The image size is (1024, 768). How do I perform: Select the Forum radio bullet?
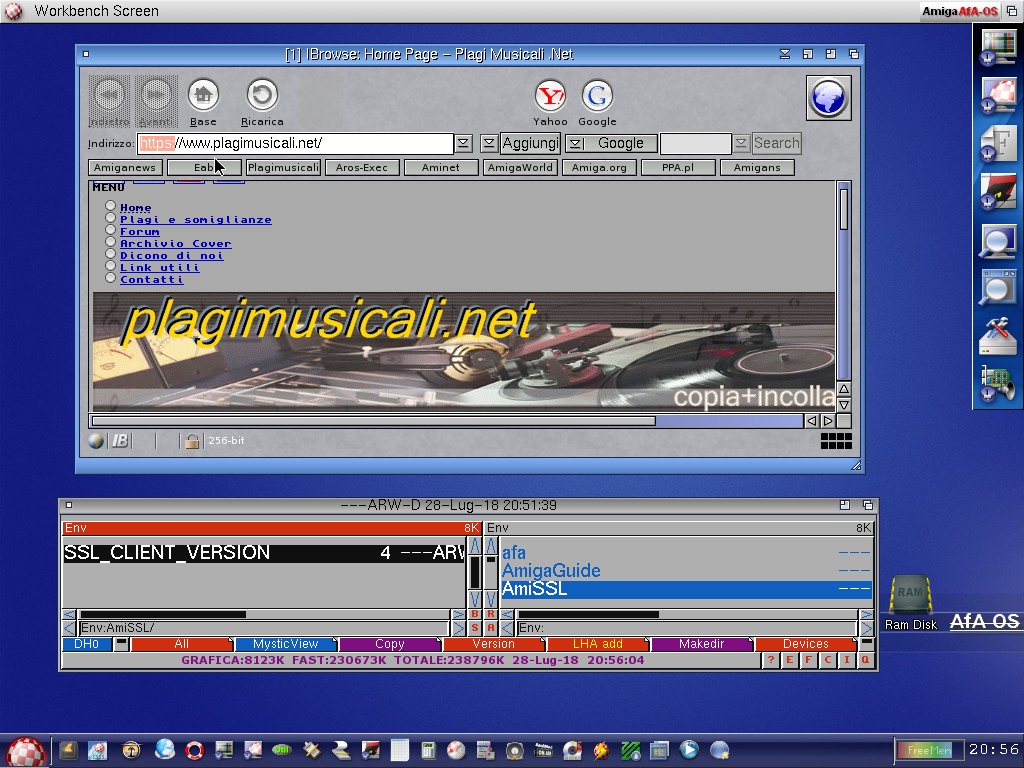tap(111, 231)
